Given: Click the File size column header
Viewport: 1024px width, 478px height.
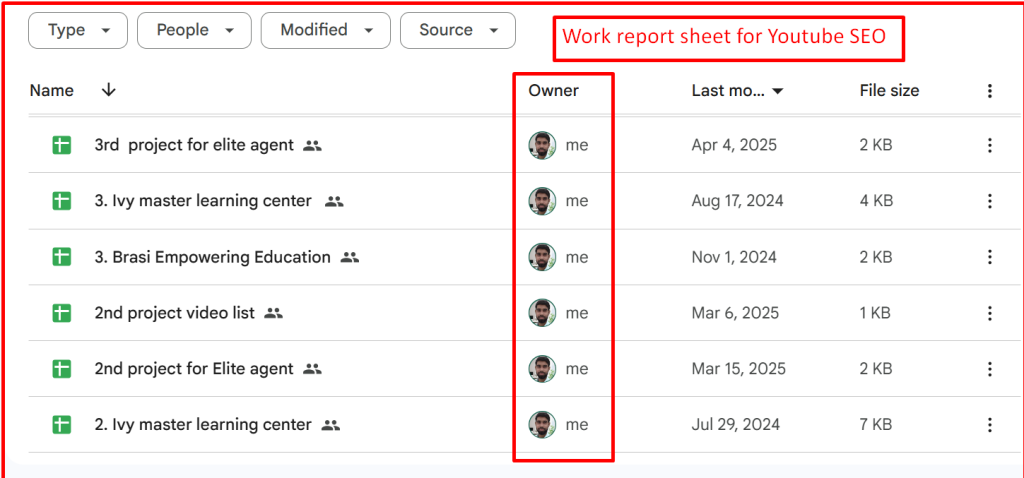Looking at the screenshot, I should pyautogui.click(x=889, y=90).
